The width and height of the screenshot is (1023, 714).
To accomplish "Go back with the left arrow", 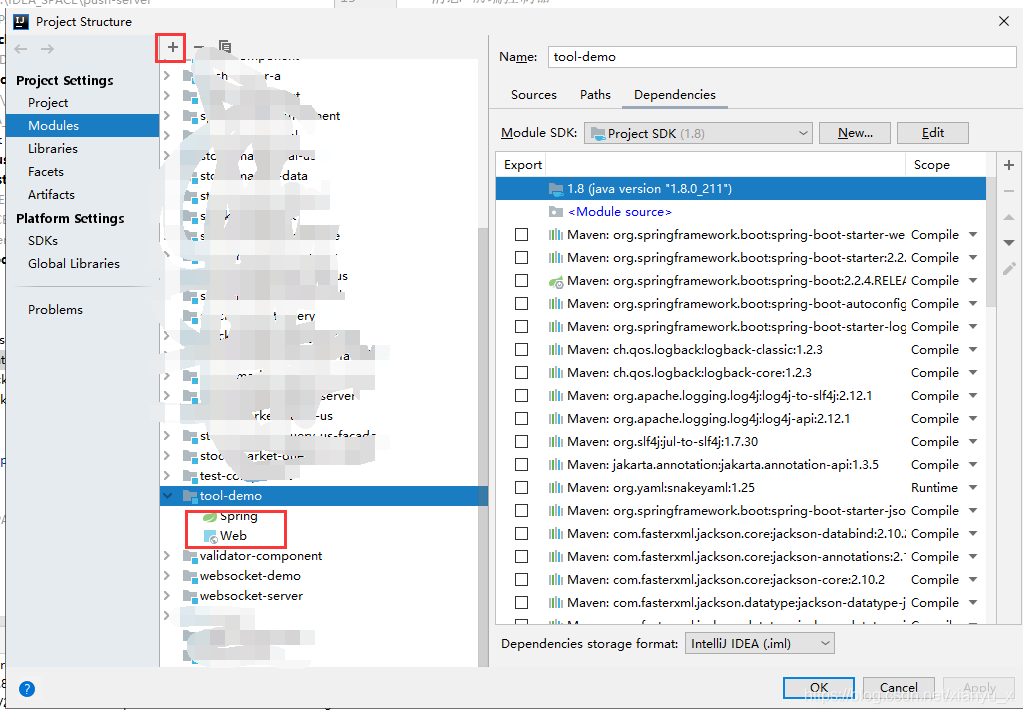I will click(21, 49).
